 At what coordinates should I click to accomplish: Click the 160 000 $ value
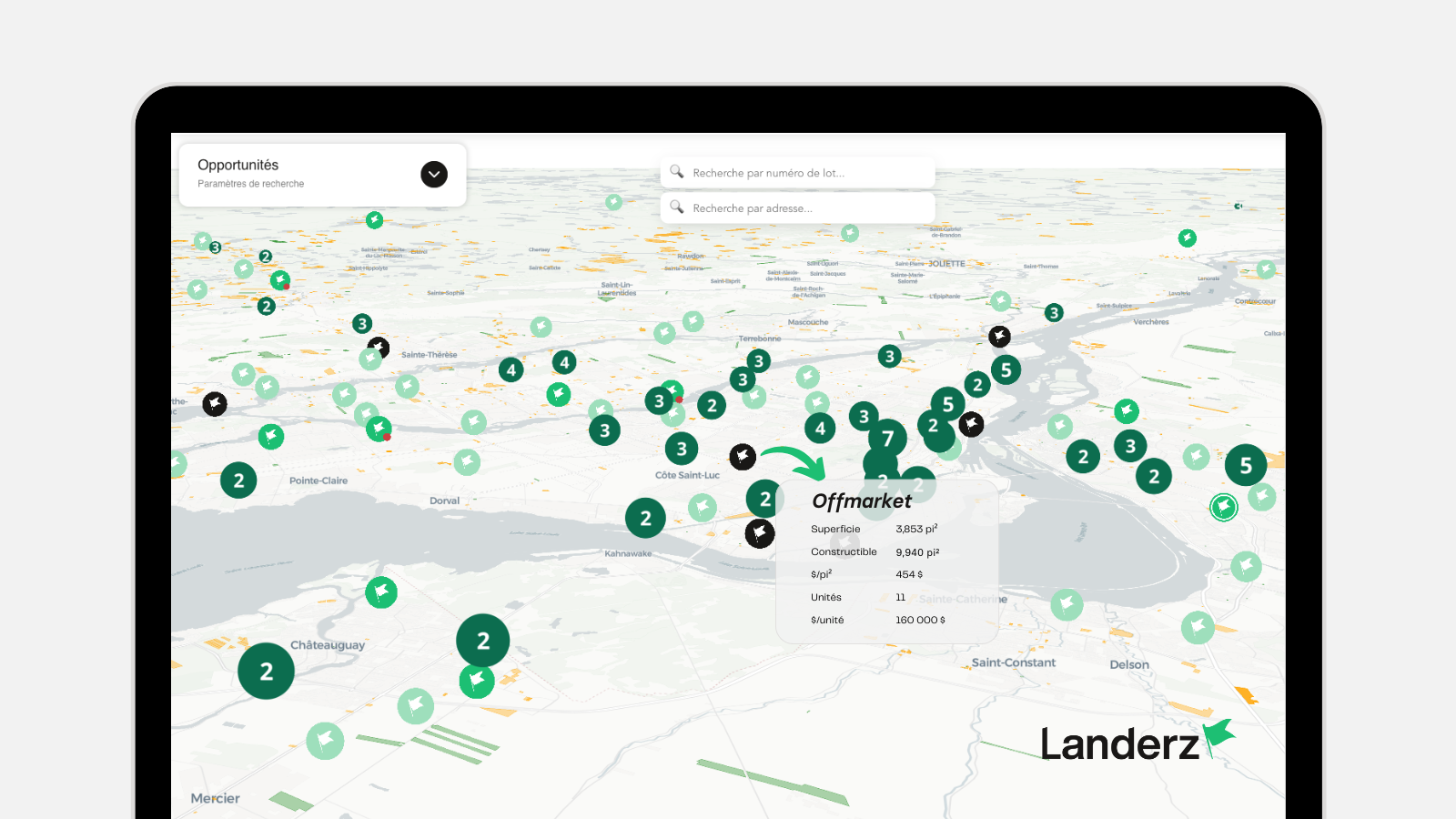click(x=920, y=620)
